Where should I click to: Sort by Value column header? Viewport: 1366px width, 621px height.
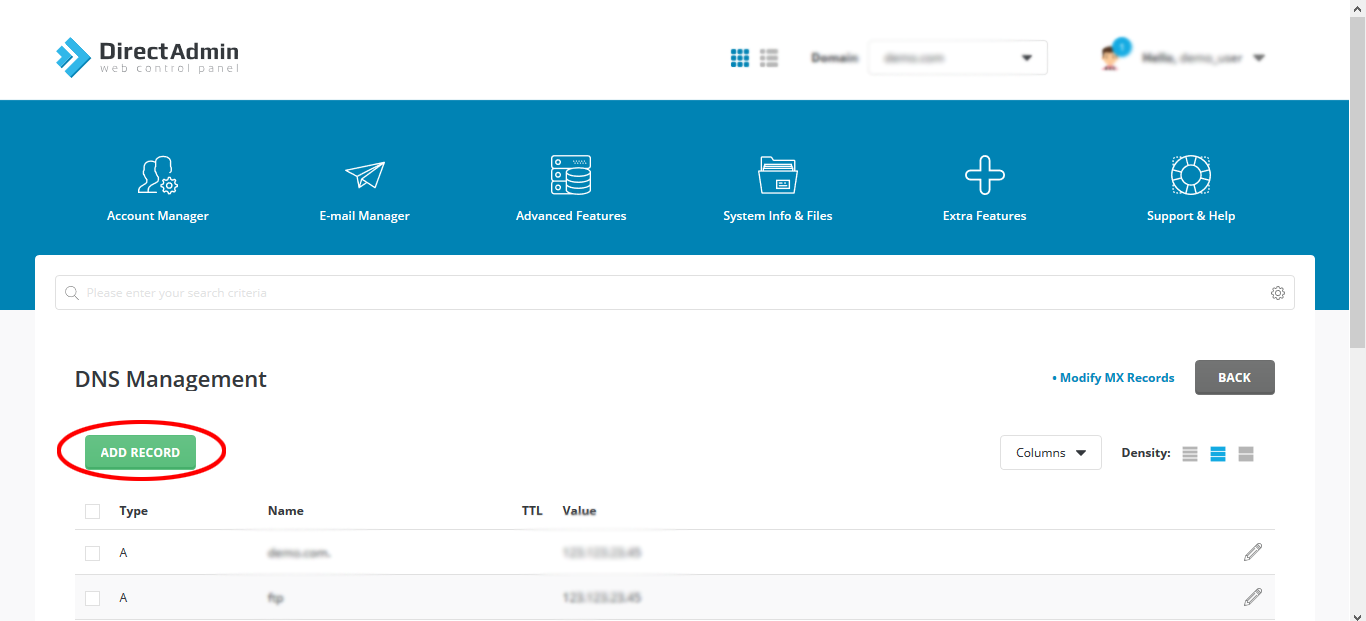[580, 511]
